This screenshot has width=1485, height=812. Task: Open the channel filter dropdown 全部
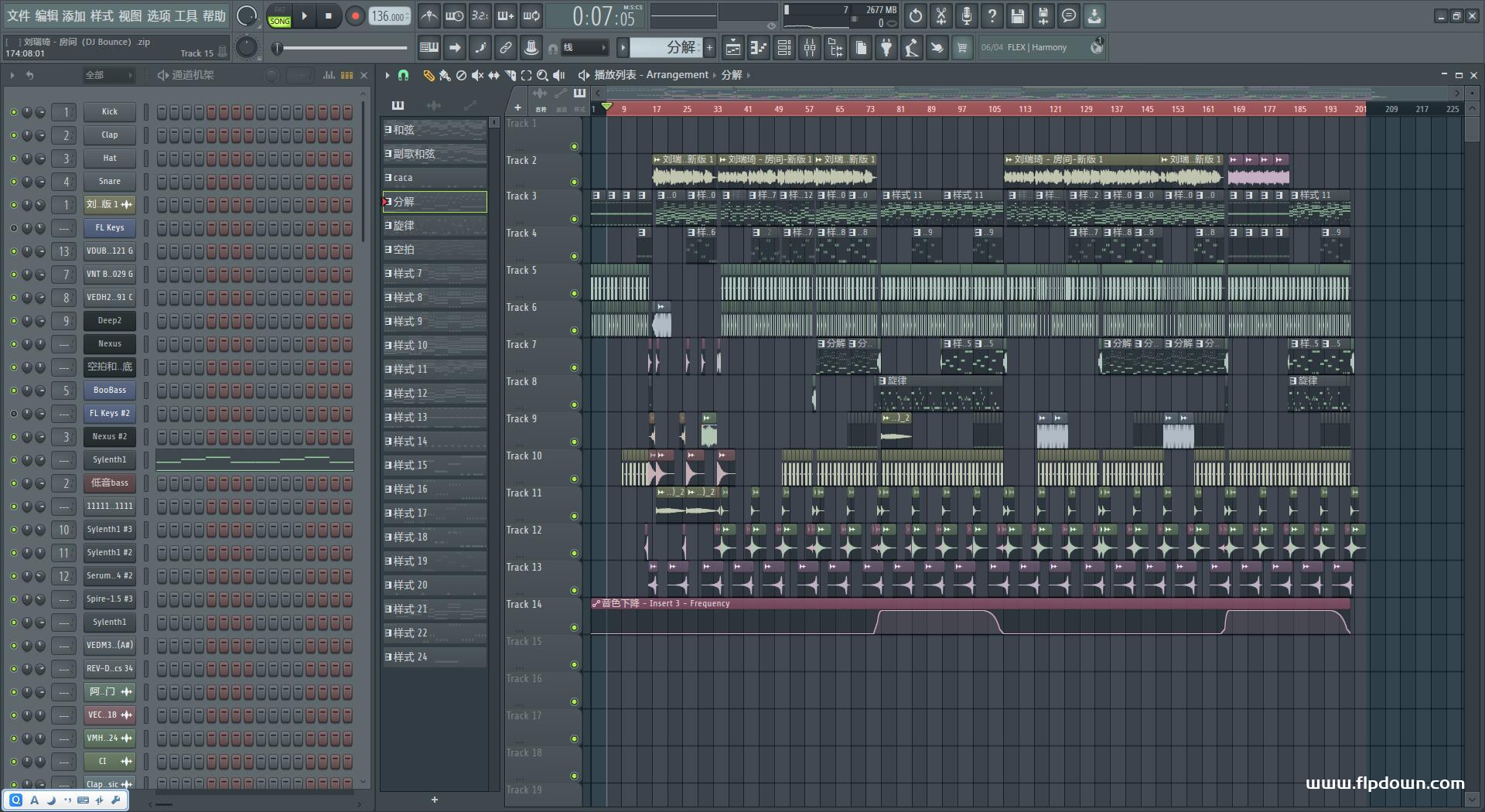(x=108, y=75)
